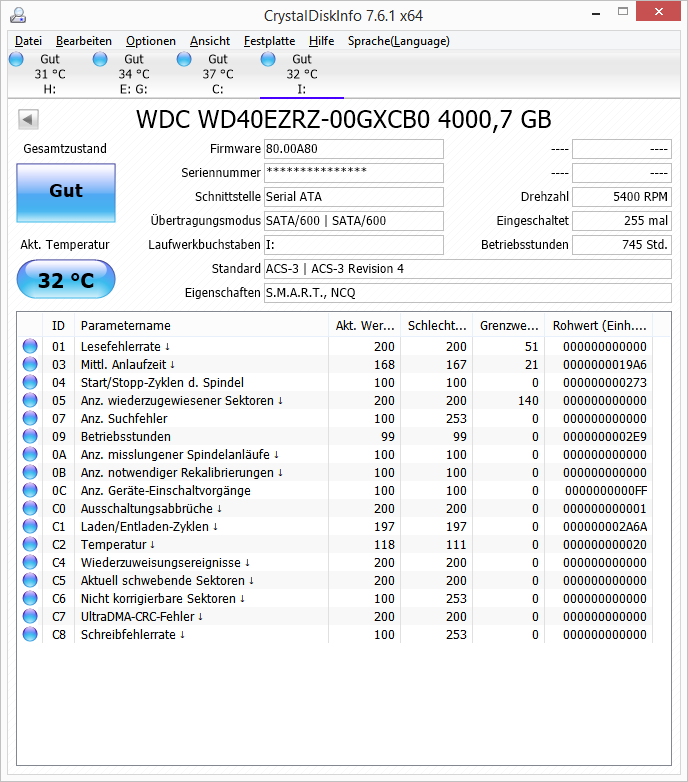Screen dimensions: 688x782
Task: Open the Bearbeiten menu
Action: pyautogui.click(x=84, y=41)
